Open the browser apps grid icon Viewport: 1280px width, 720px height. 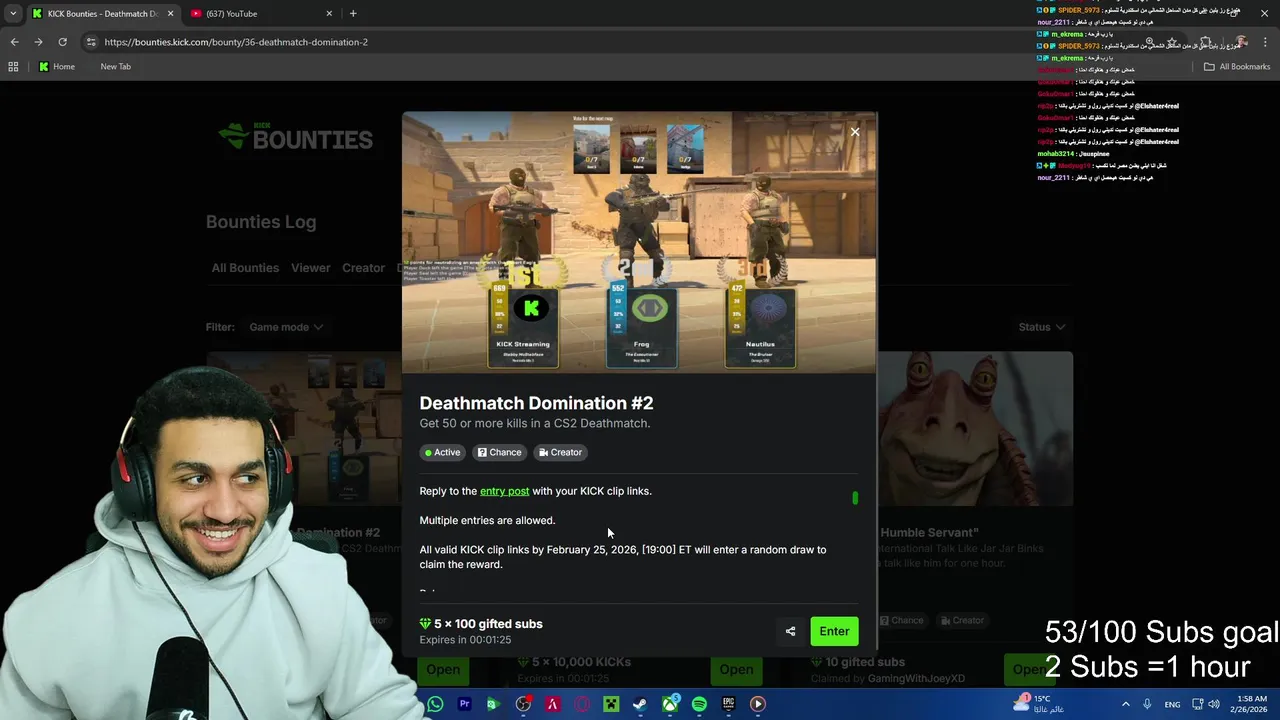point(13,66)
